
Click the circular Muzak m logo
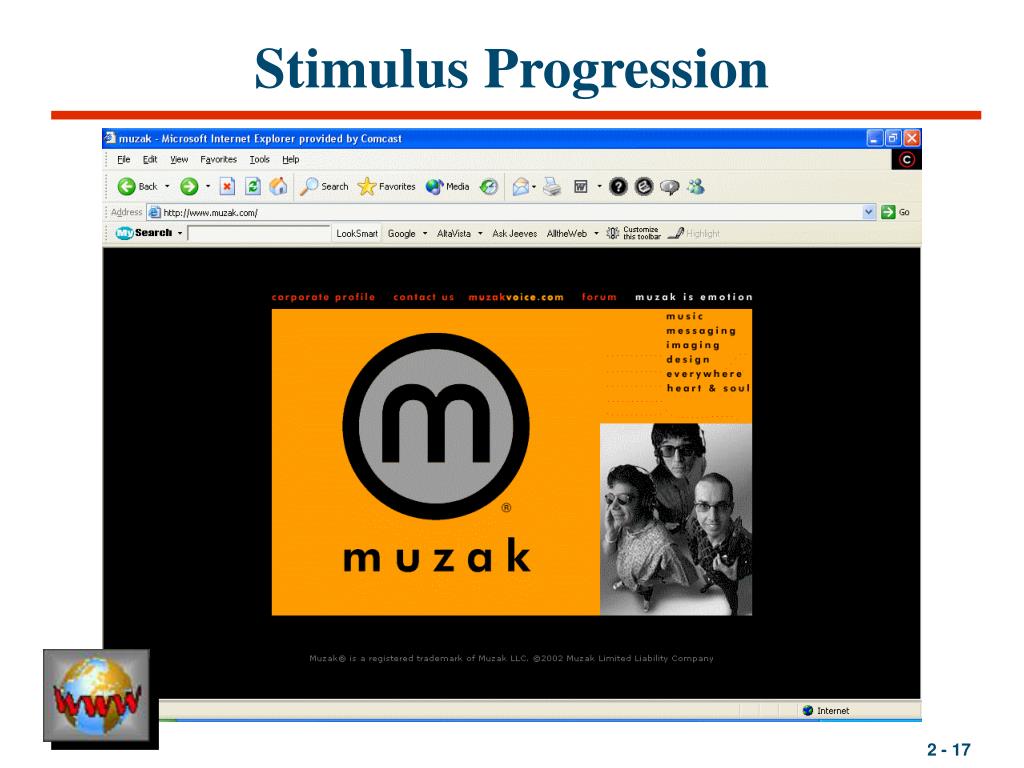(x=436, y=426)
